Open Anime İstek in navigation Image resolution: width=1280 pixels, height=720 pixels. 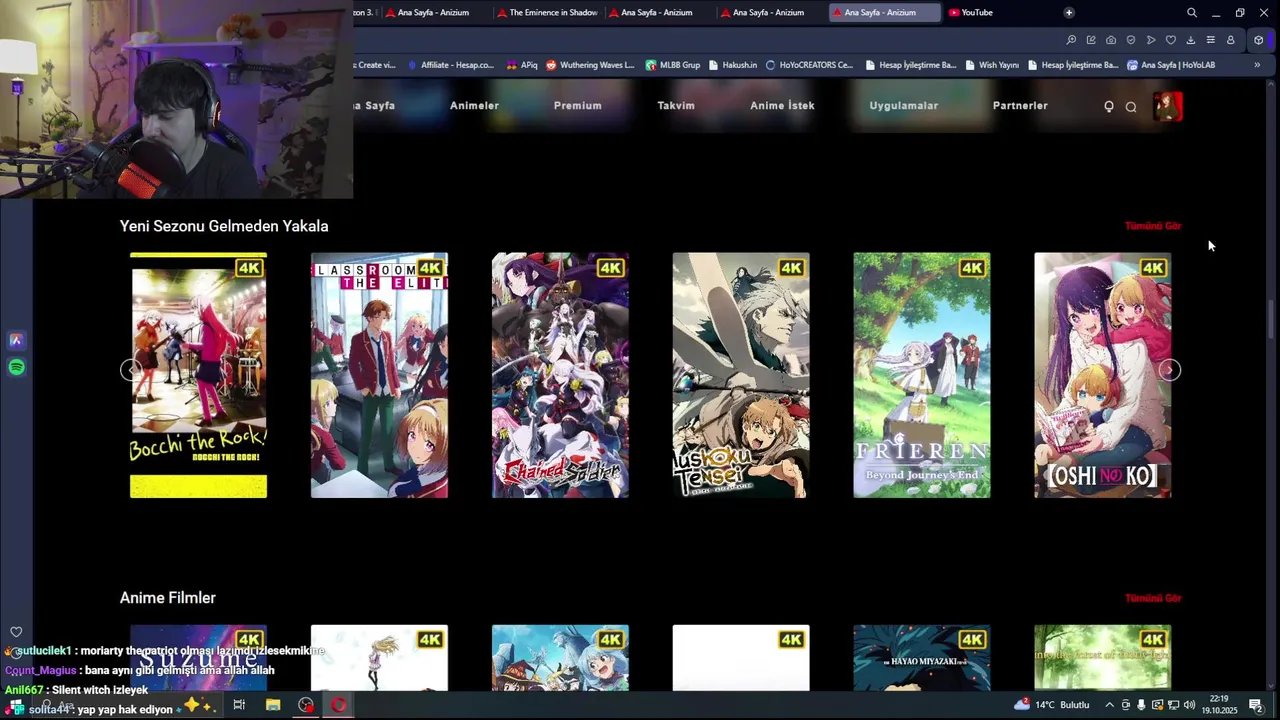point(782,105)
